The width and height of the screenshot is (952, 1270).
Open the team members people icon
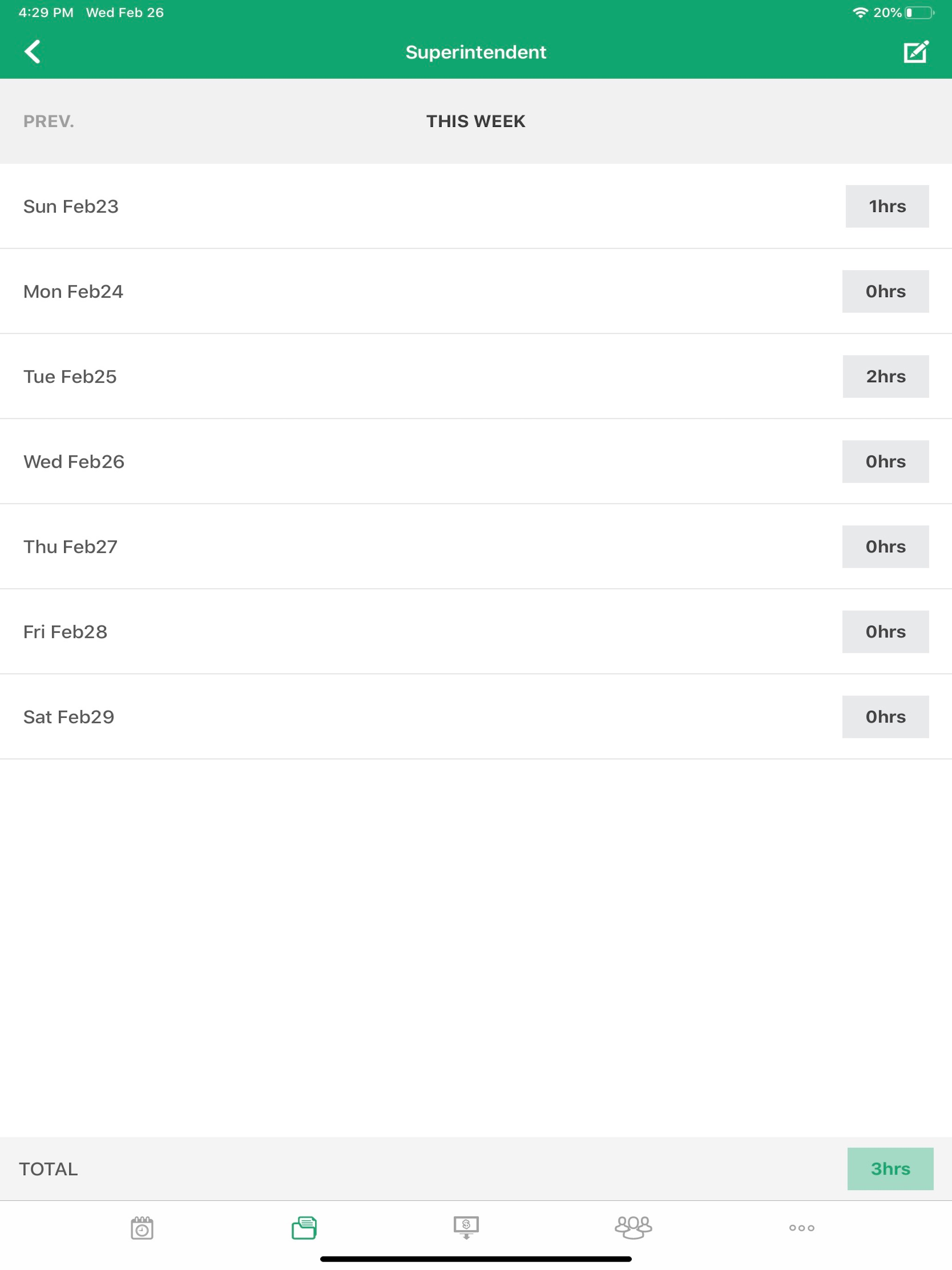[x=633, y=1228]
